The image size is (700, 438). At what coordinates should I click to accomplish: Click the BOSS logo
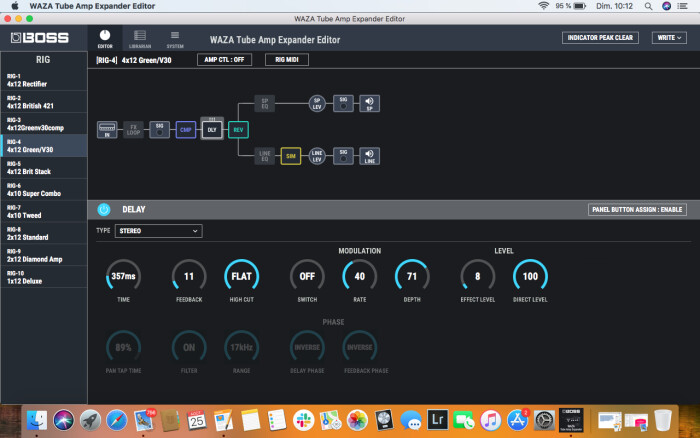point(40,38)
